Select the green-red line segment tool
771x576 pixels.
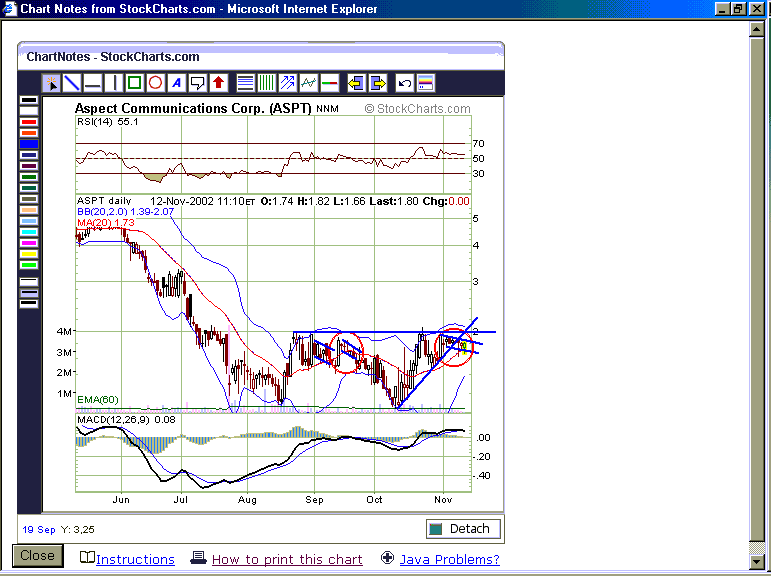[329, 83]
